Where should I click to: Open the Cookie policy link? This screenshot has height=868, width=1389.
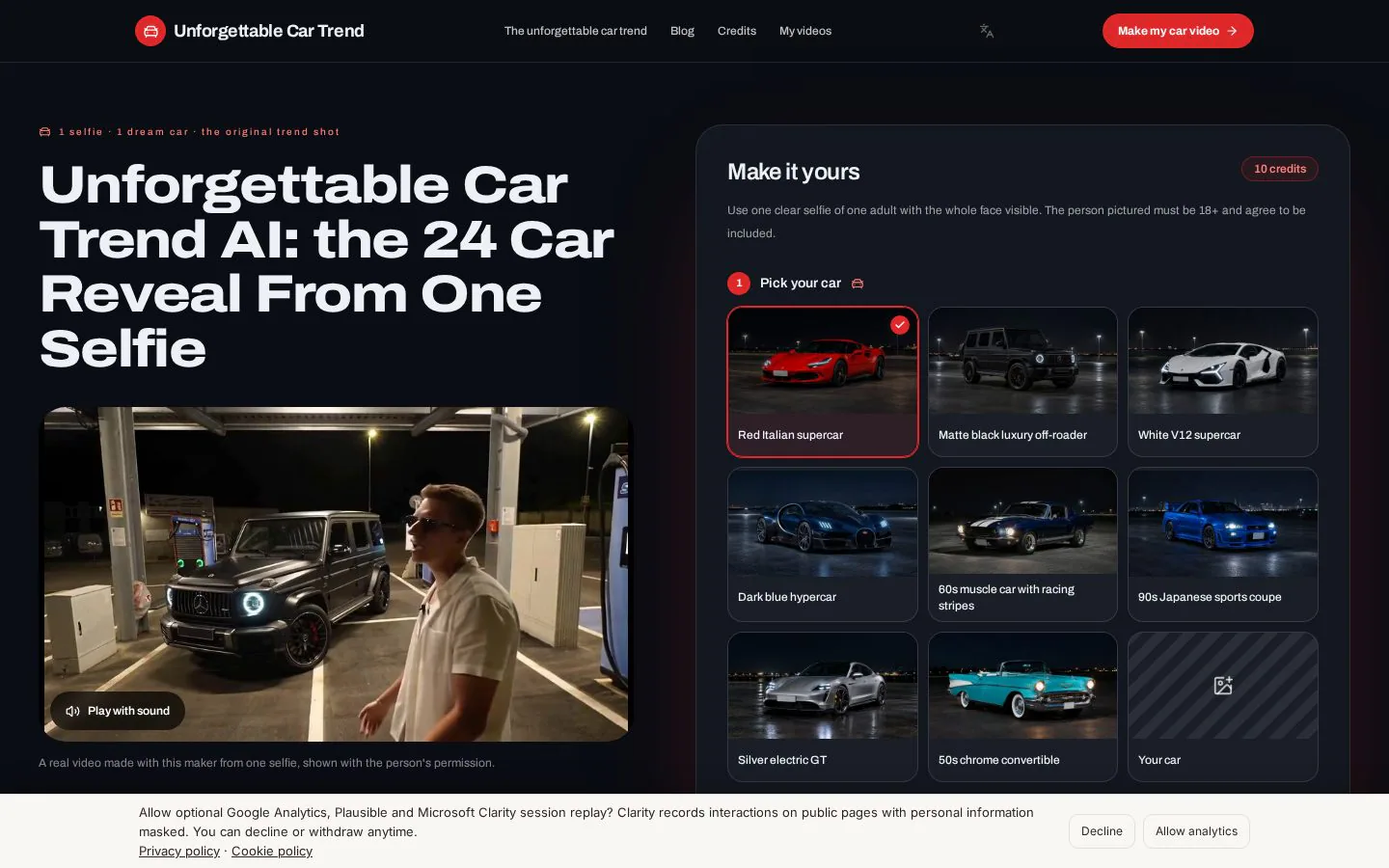click(272, 851)
